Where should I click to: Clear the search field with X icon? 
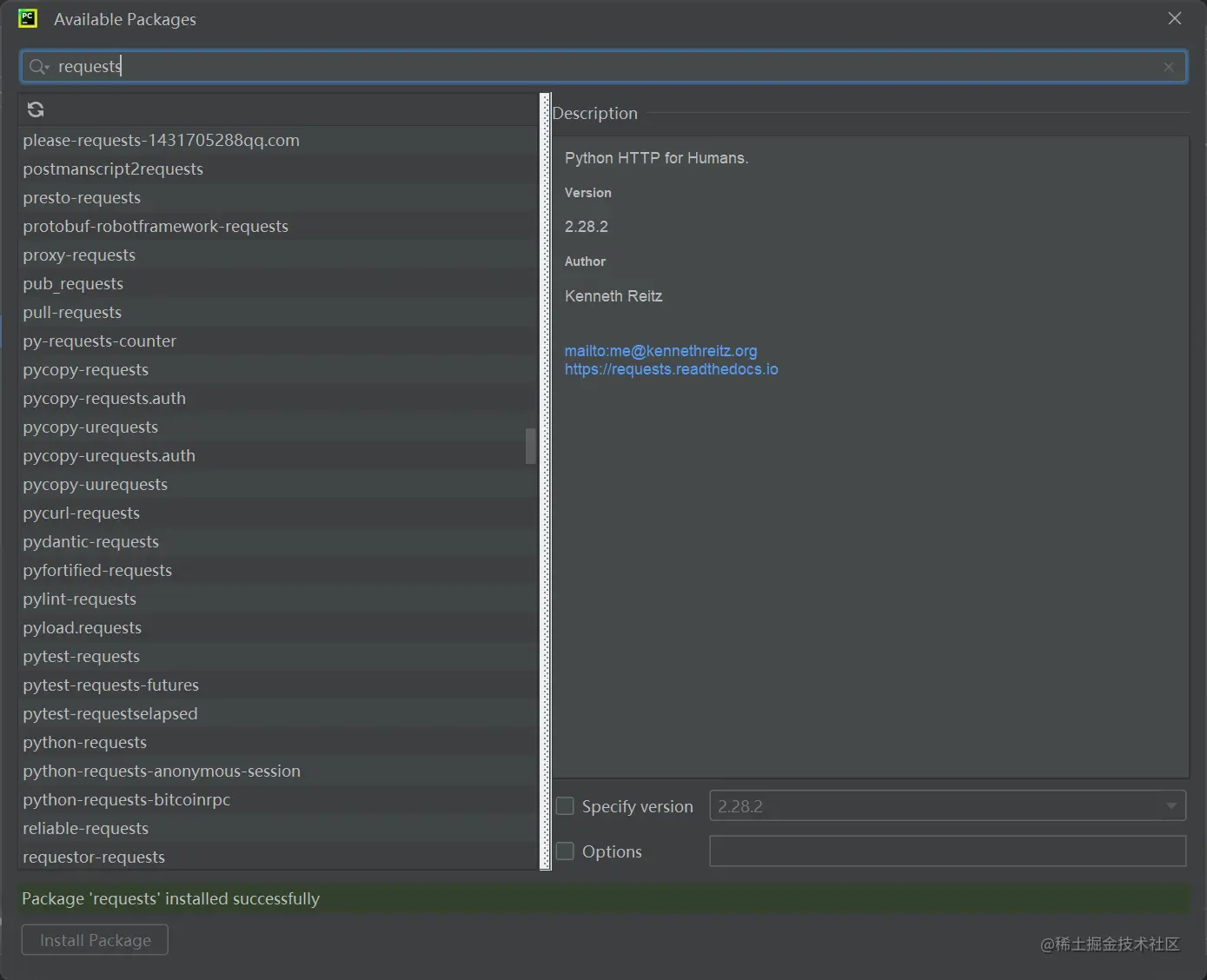click(1169, 67)
